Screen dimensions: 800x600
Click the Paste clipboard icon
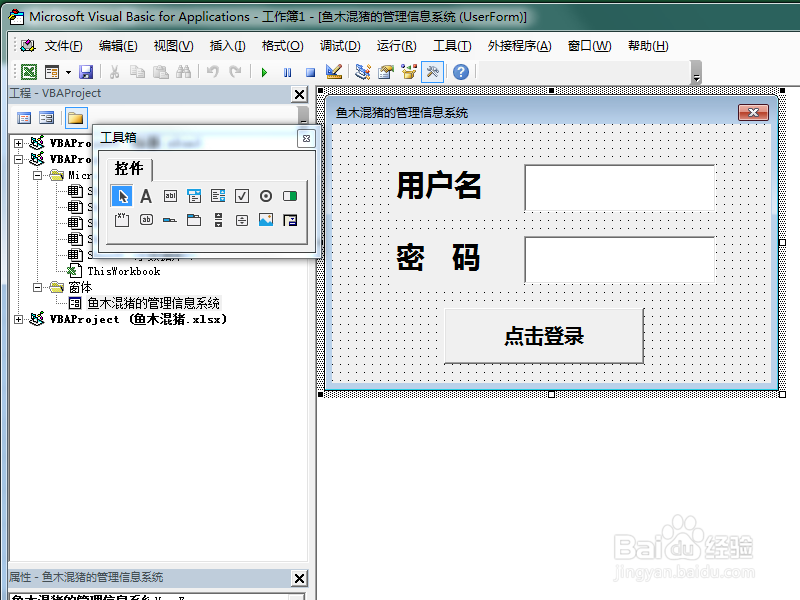pyautogui.click(x=161, y=72)
